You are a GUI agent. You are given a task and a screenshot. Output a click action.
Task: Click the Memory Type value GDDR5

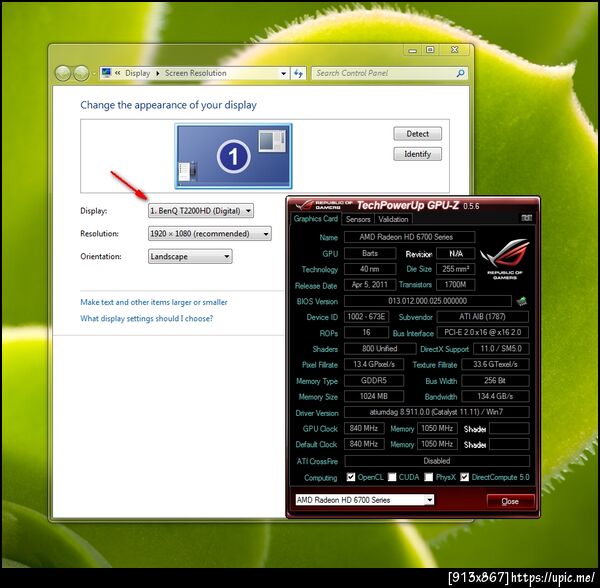click(374, 381)
